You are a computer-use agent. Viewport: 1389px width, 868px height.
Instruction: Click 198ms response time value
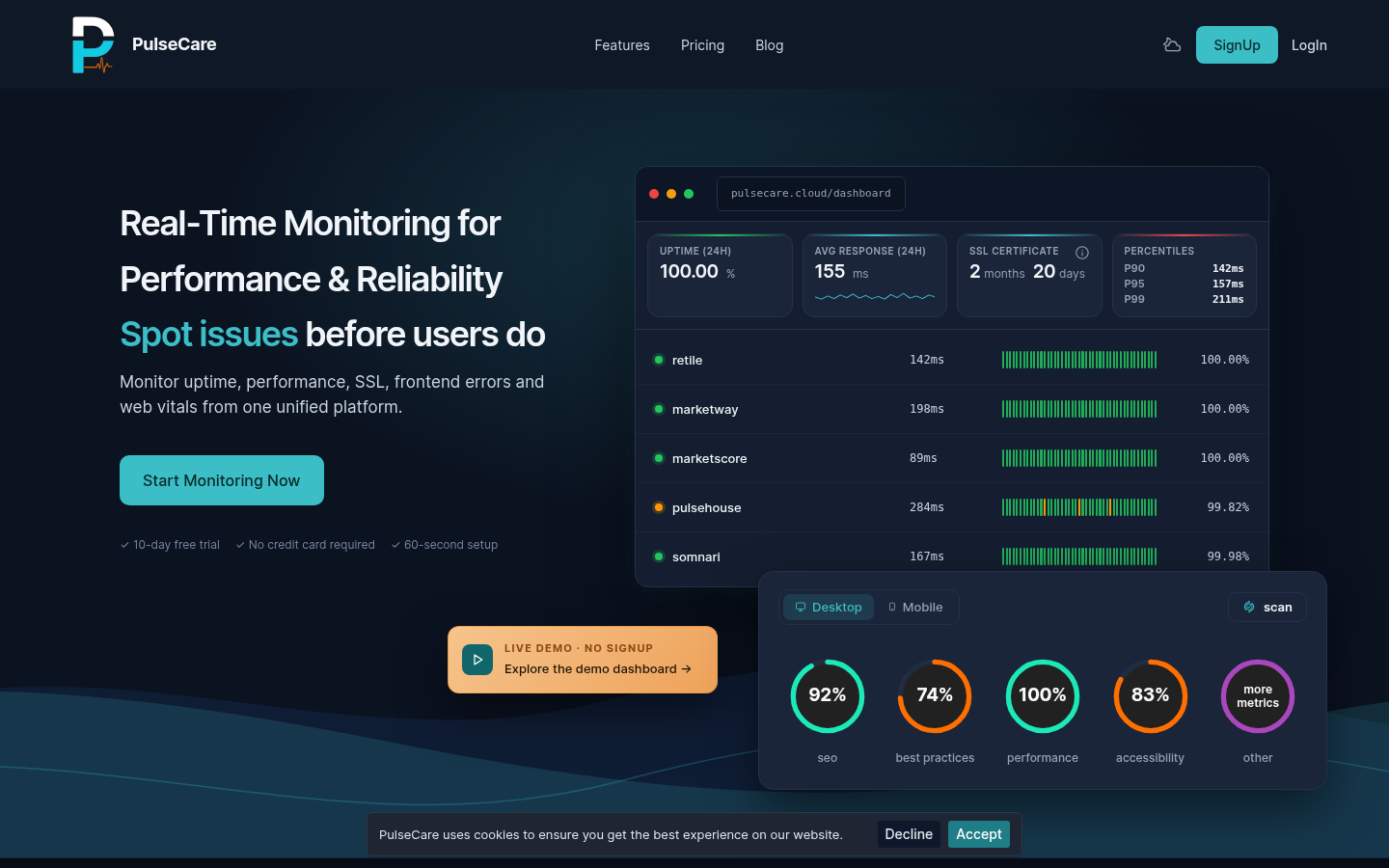click(x=927, y=409)
